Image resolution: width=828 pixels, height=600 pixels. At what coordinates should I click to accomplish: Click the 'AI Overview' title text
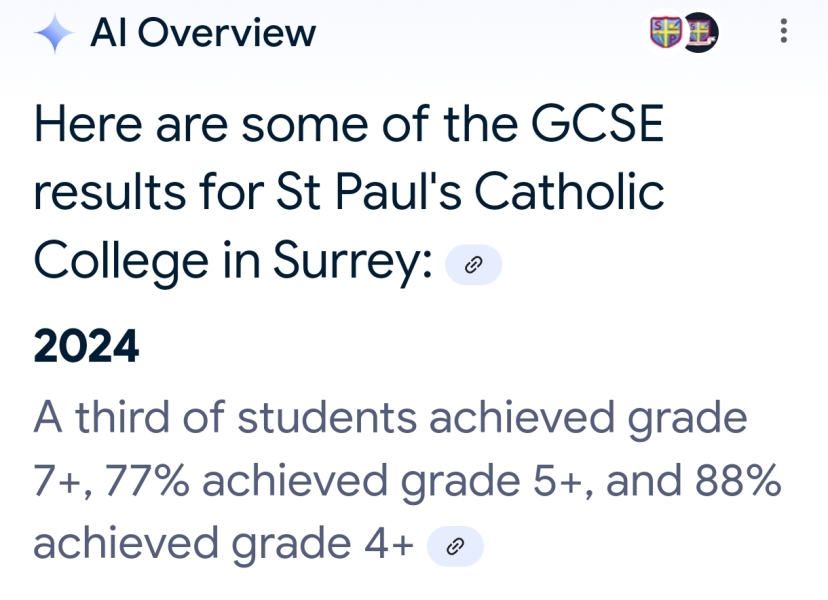203,32
